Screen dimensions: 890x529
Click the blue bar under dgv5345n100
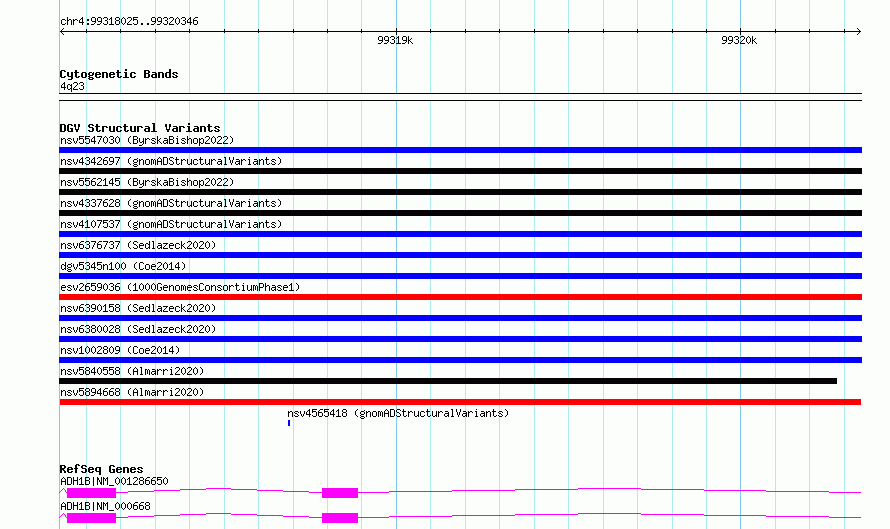460,276
